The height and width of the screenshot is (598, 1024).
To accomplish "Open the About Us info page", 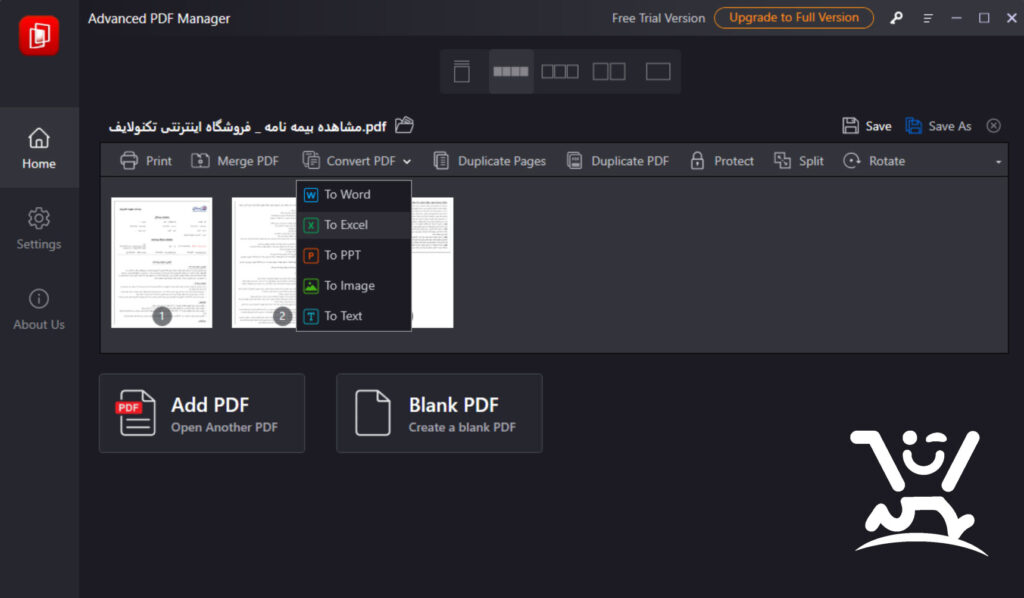I will tap(39, 309).
